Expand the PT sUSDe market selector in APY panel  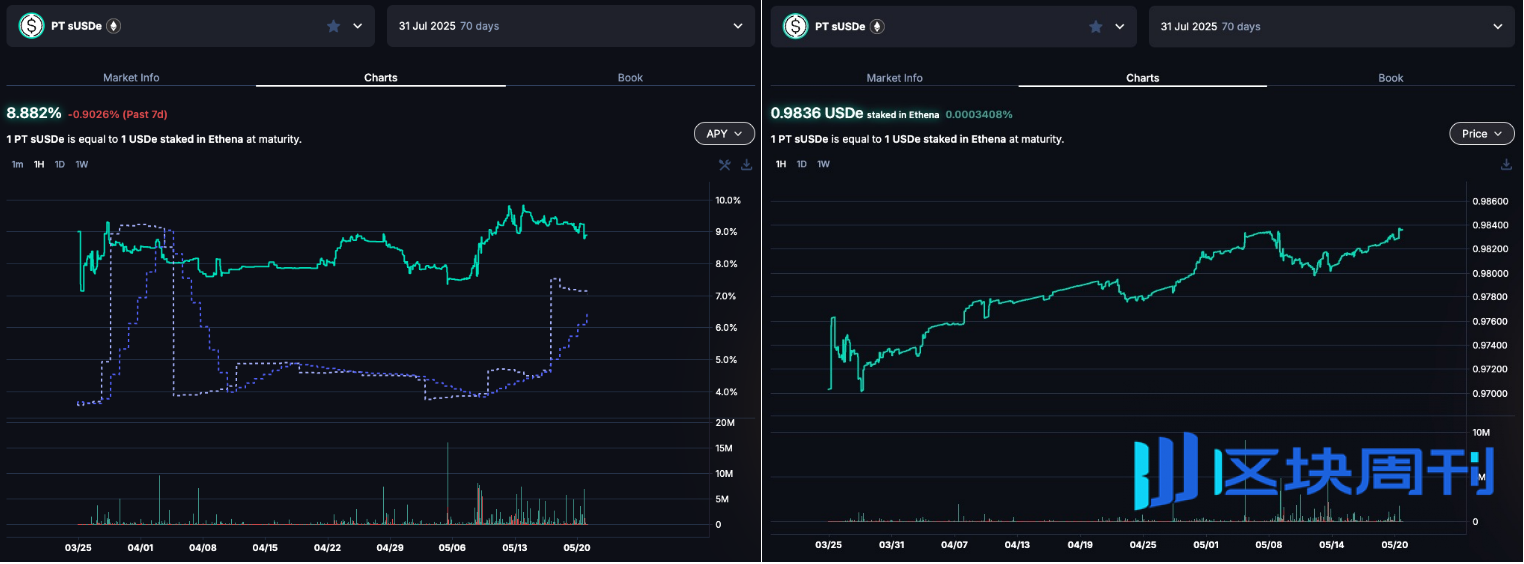pos(358,27)
